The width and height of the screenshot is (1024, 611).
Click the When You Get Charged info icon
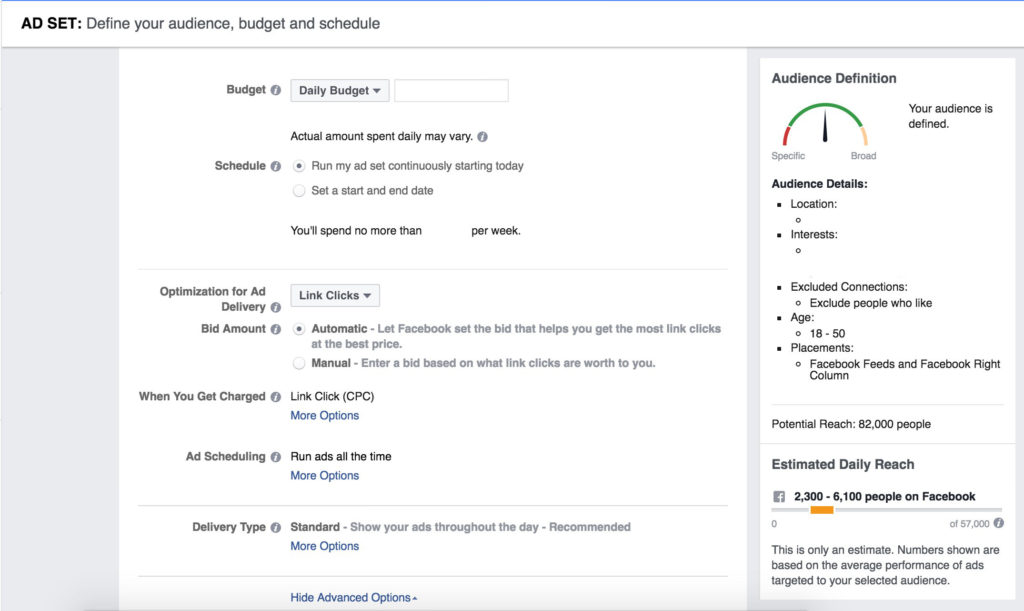[x=276, y=397]
